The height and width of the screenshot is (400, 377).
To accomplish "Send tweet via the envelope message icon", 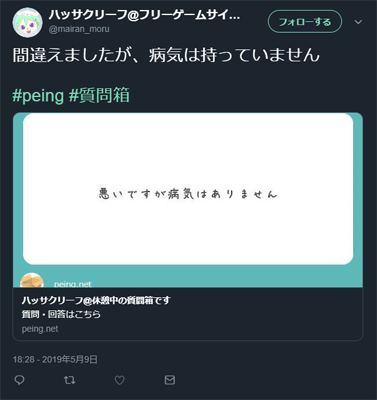I will (x=170, y=380).
